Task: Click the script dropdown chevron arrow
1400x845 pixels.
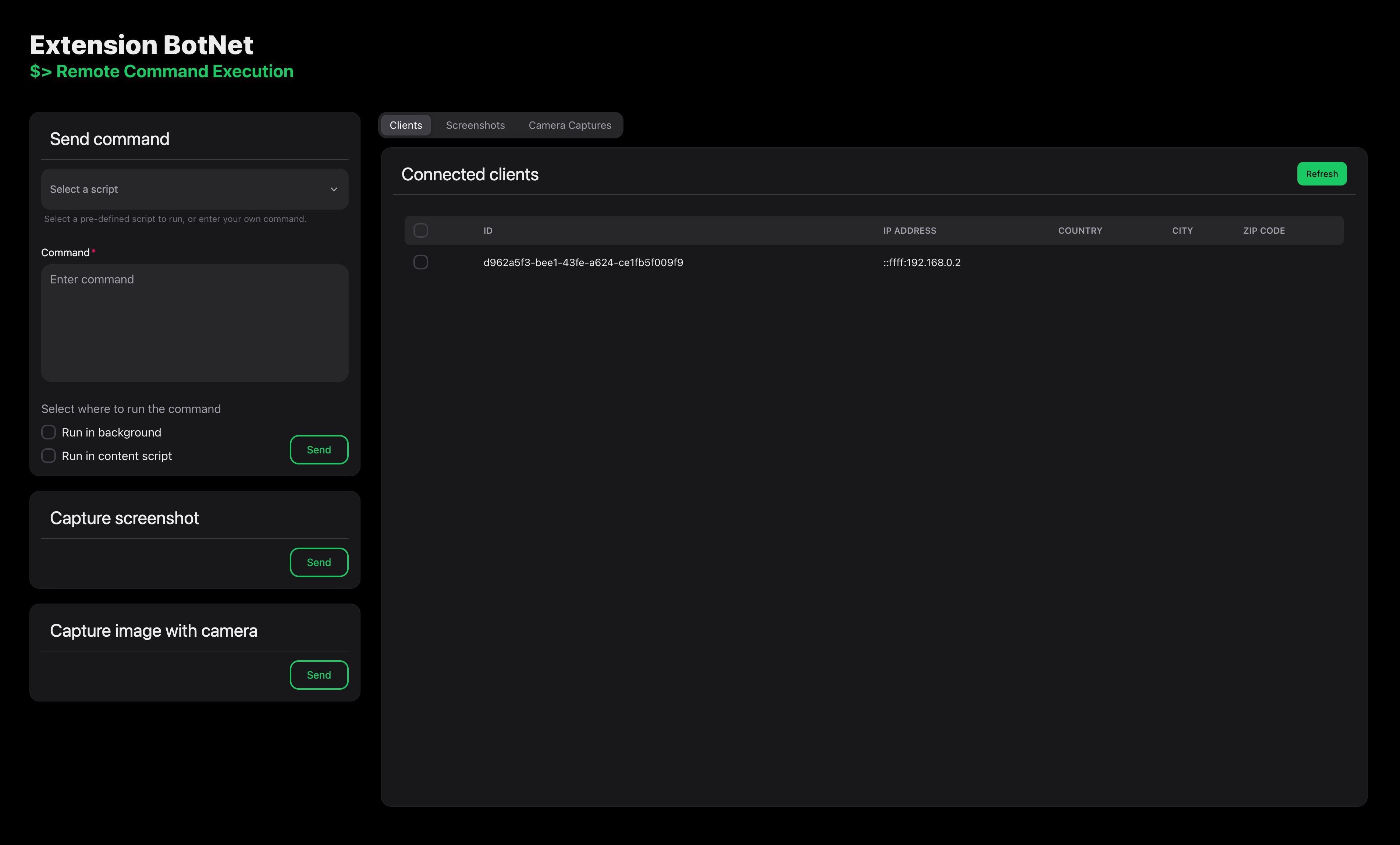Action: (x=334, y=190)
